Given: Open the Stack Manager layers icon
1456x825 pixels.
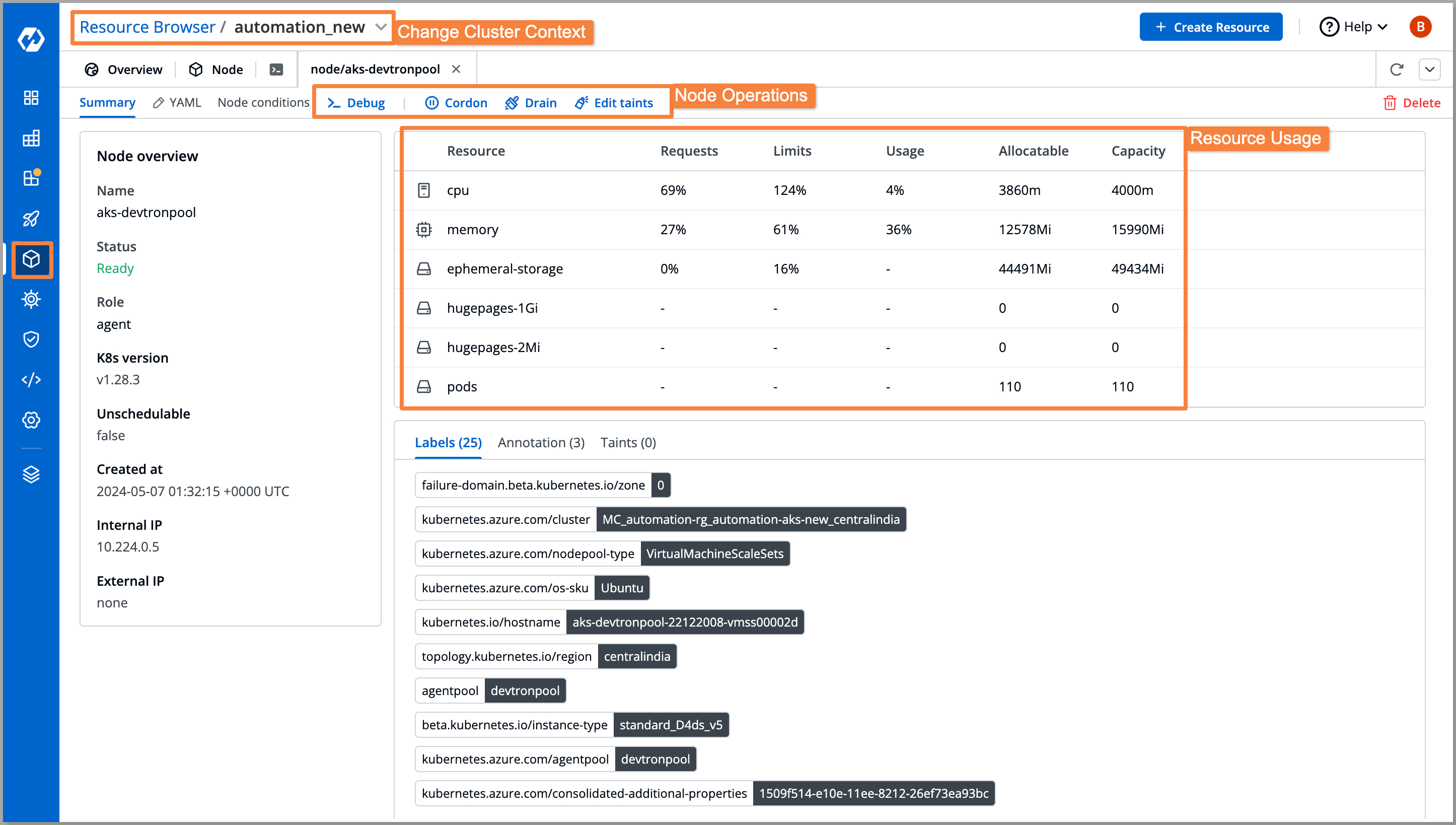Looking at the screenshot, I should (x=31, y=474).
